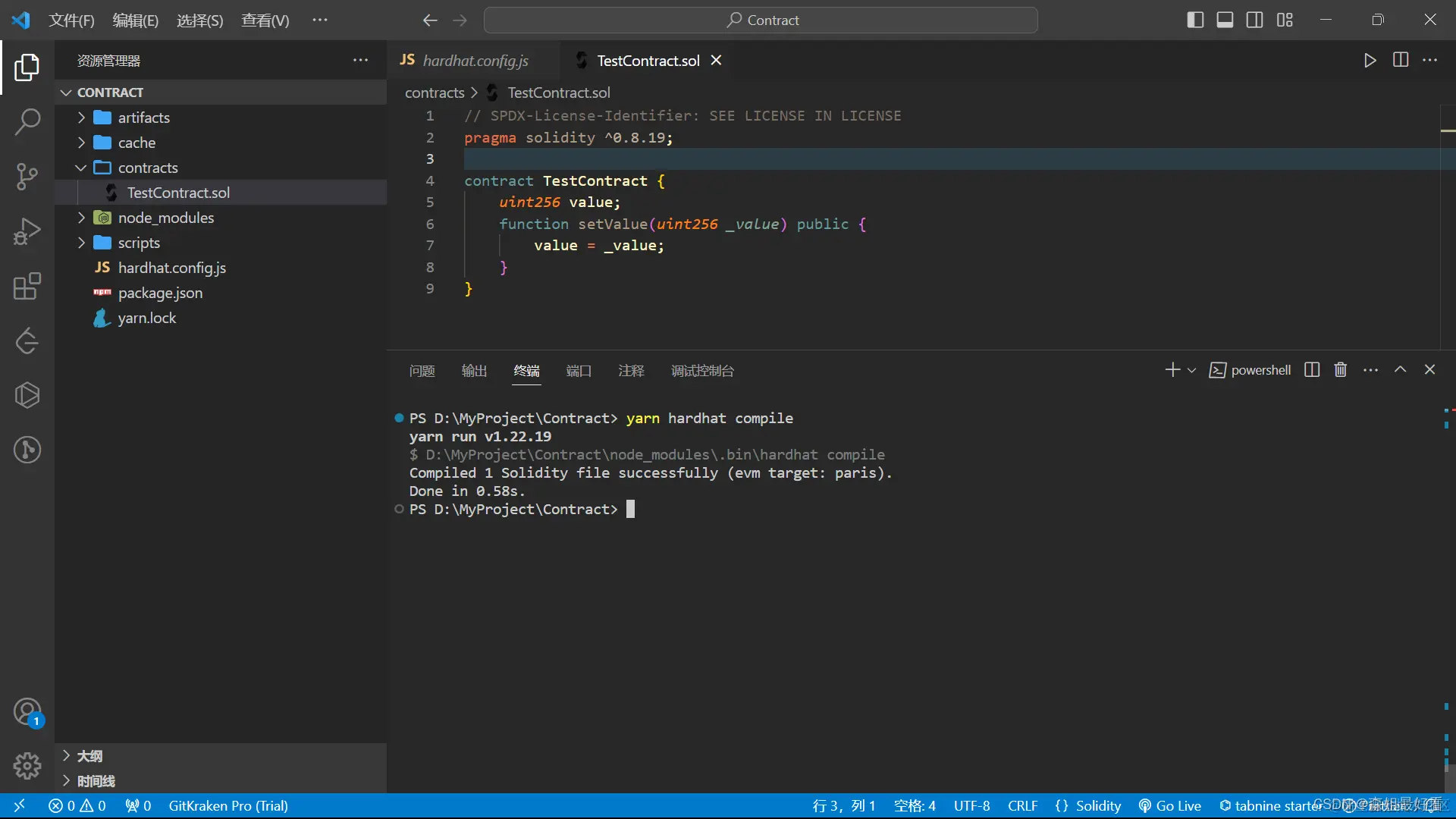Open the Search view in activity bar
Image resolution: width=1456 pixels, height=819 pixels.
click(x=27, y=121)
